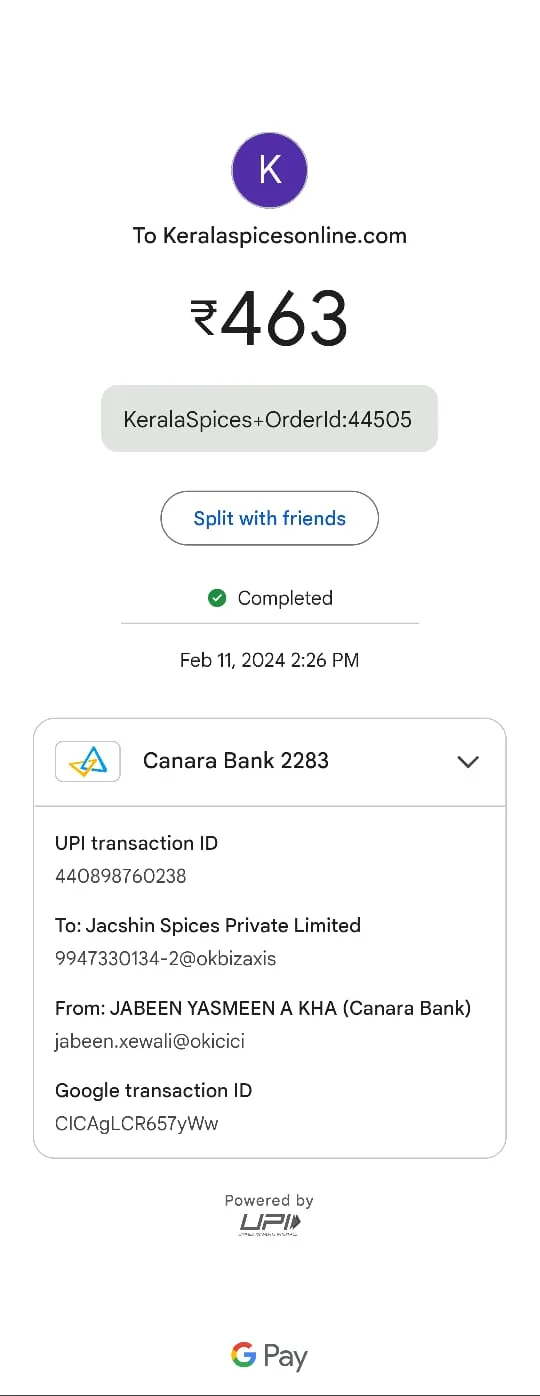
Task: Tap the KeralaSpices+OrderId:44505 note chip
Action: click(270, 419)
